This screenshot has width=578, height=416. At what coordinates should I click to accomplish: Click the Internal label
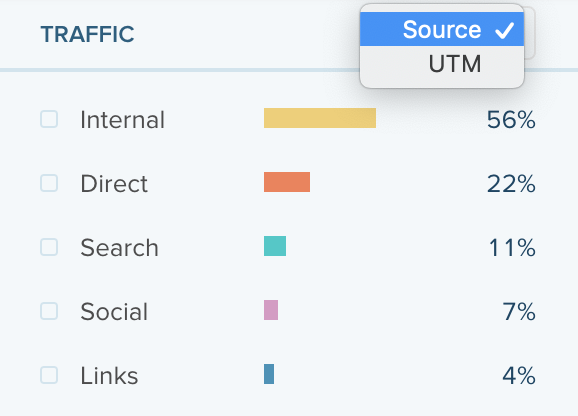click(x=122, y=120)
